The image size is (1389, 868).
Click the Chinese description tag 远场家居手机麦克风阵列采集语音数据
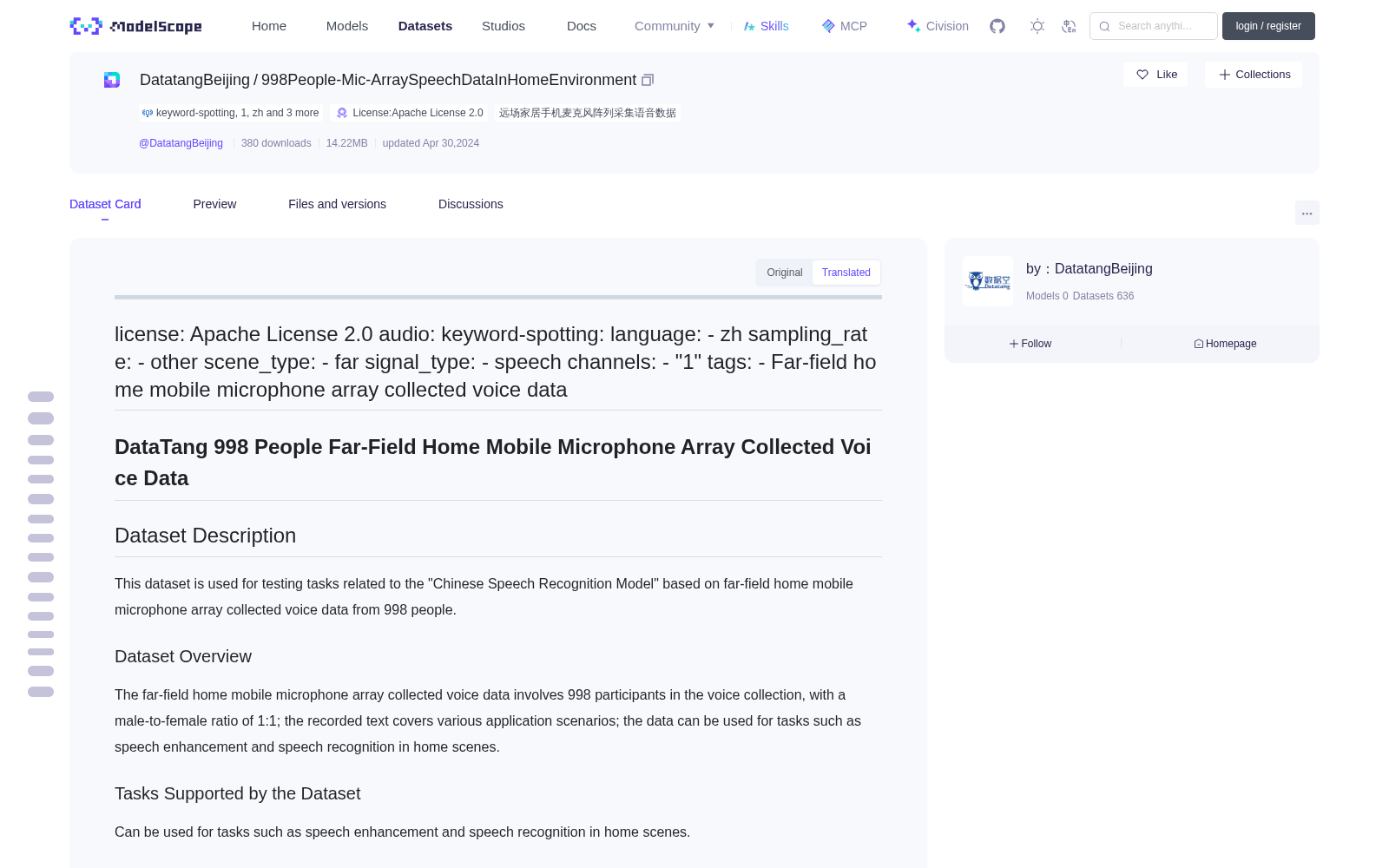tap(588, 113)
